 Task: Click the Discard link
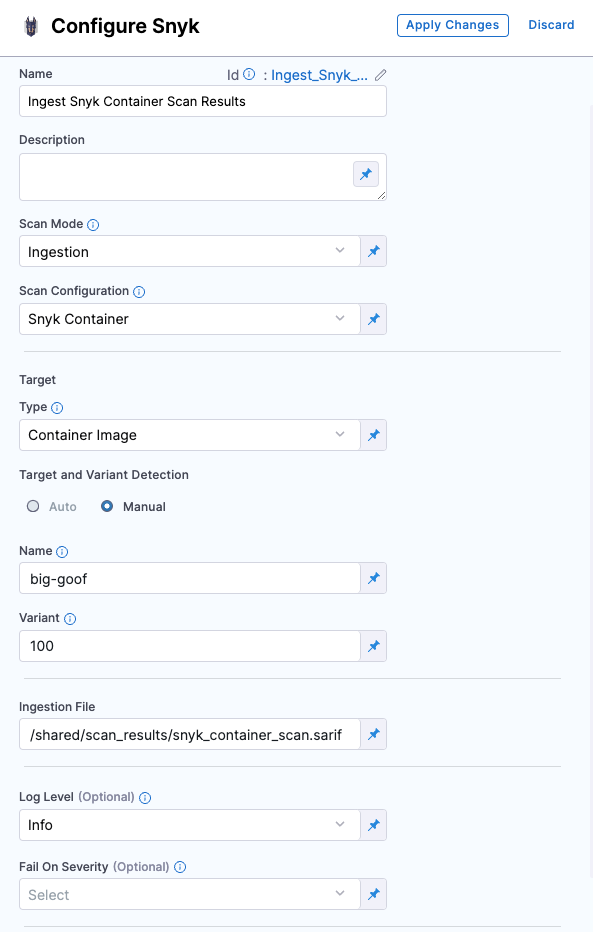click(x=551, y=25)
